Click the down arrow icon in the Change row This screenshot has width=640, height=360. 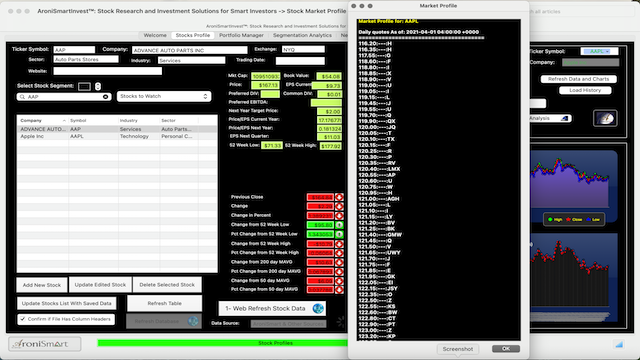339,207
